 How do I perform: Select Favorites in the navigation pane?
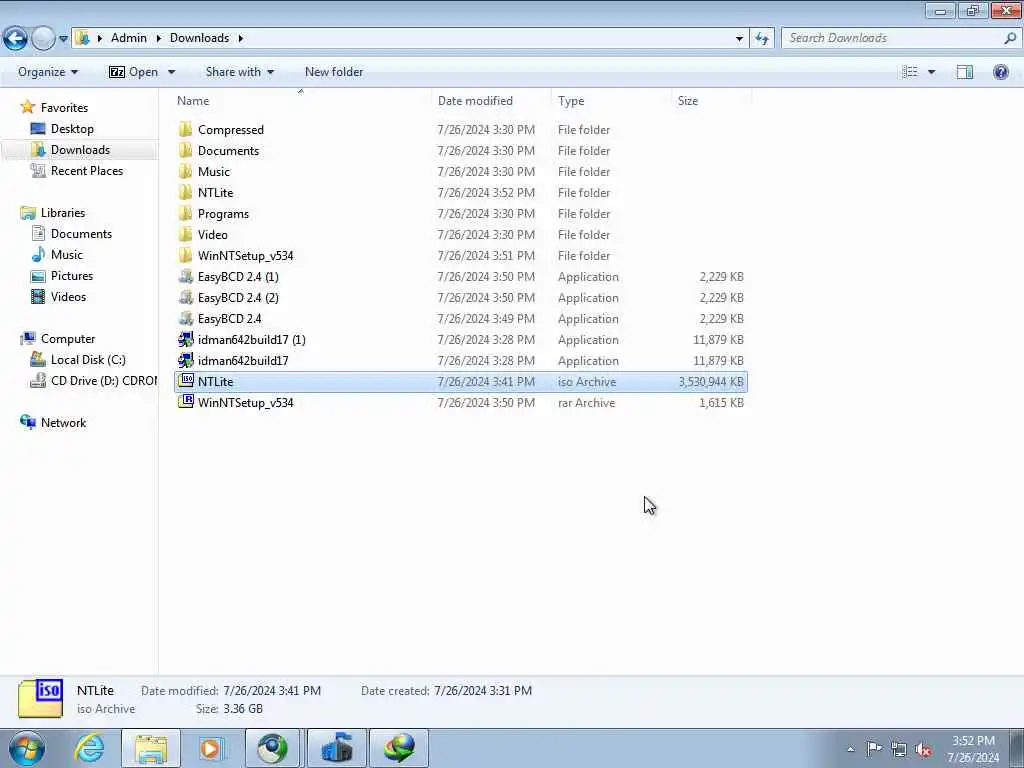click(64, 108)
